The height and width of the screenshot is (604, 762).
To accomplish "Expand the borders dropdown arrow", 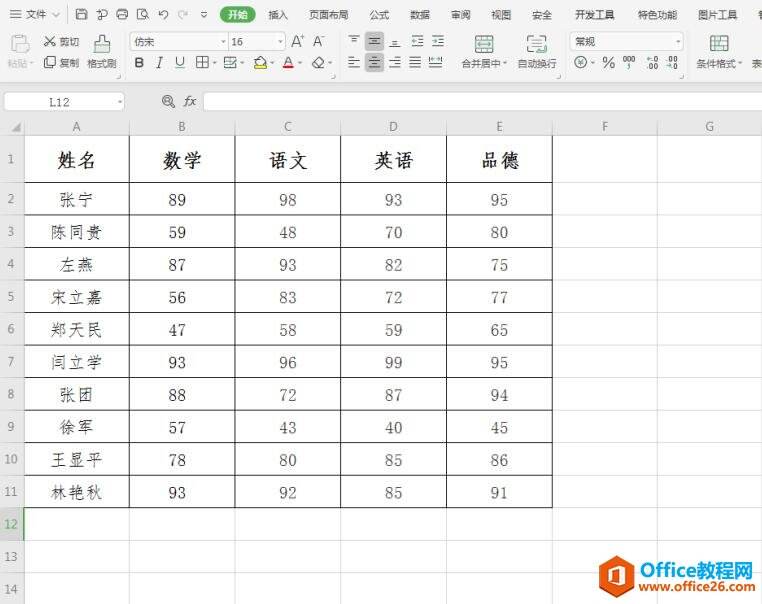I will (x=214, y=63).
